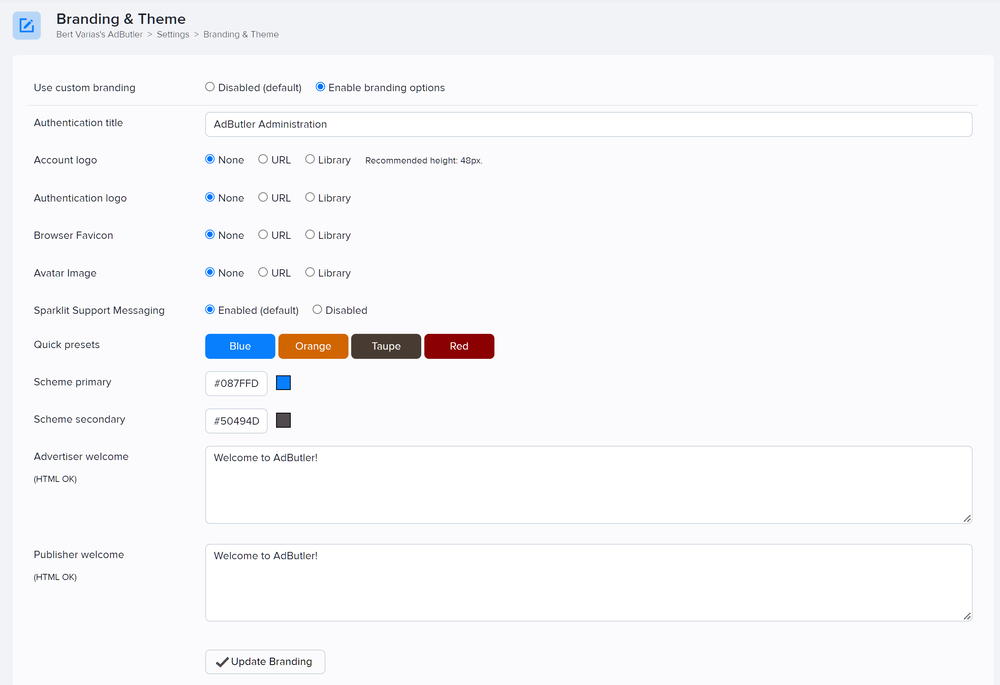Select Enable branding options radio
Image resolution: width=1000 pixels, height=685 pixels.
(x=320, y=87)
